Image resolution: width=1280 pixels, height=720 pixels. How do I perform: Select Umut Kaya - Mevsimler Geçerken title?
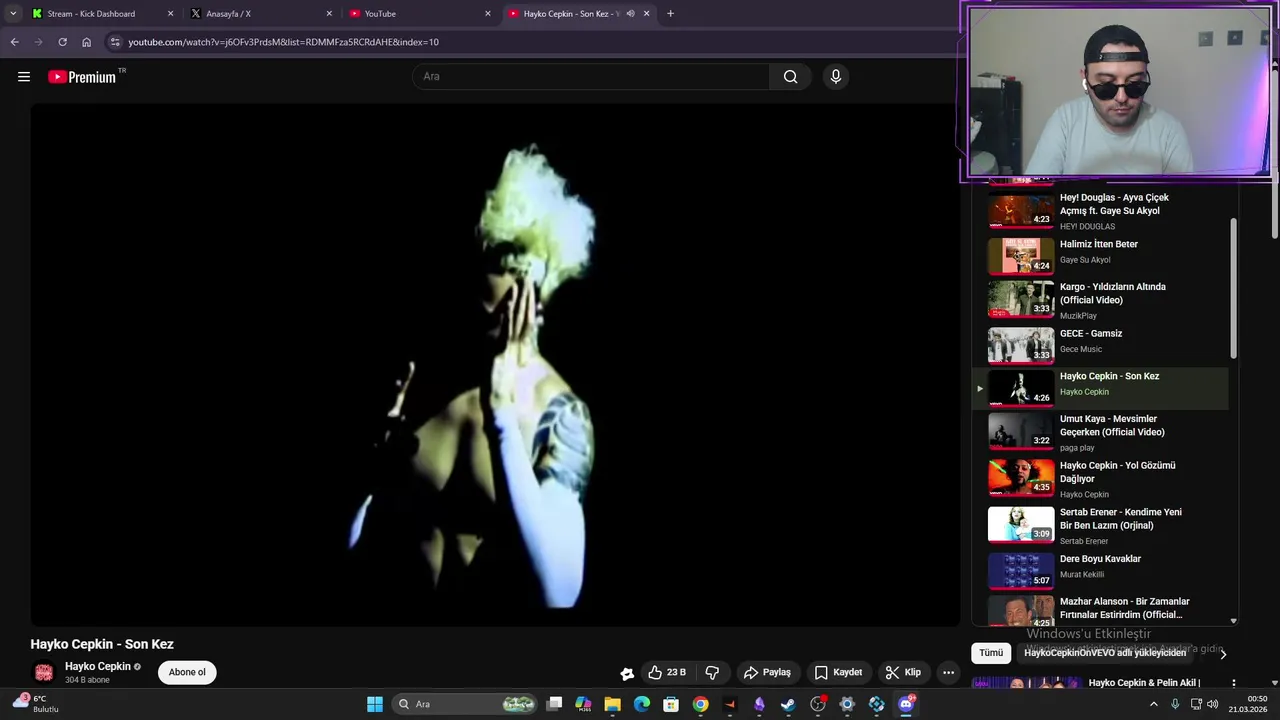(x=1112, y=426)
